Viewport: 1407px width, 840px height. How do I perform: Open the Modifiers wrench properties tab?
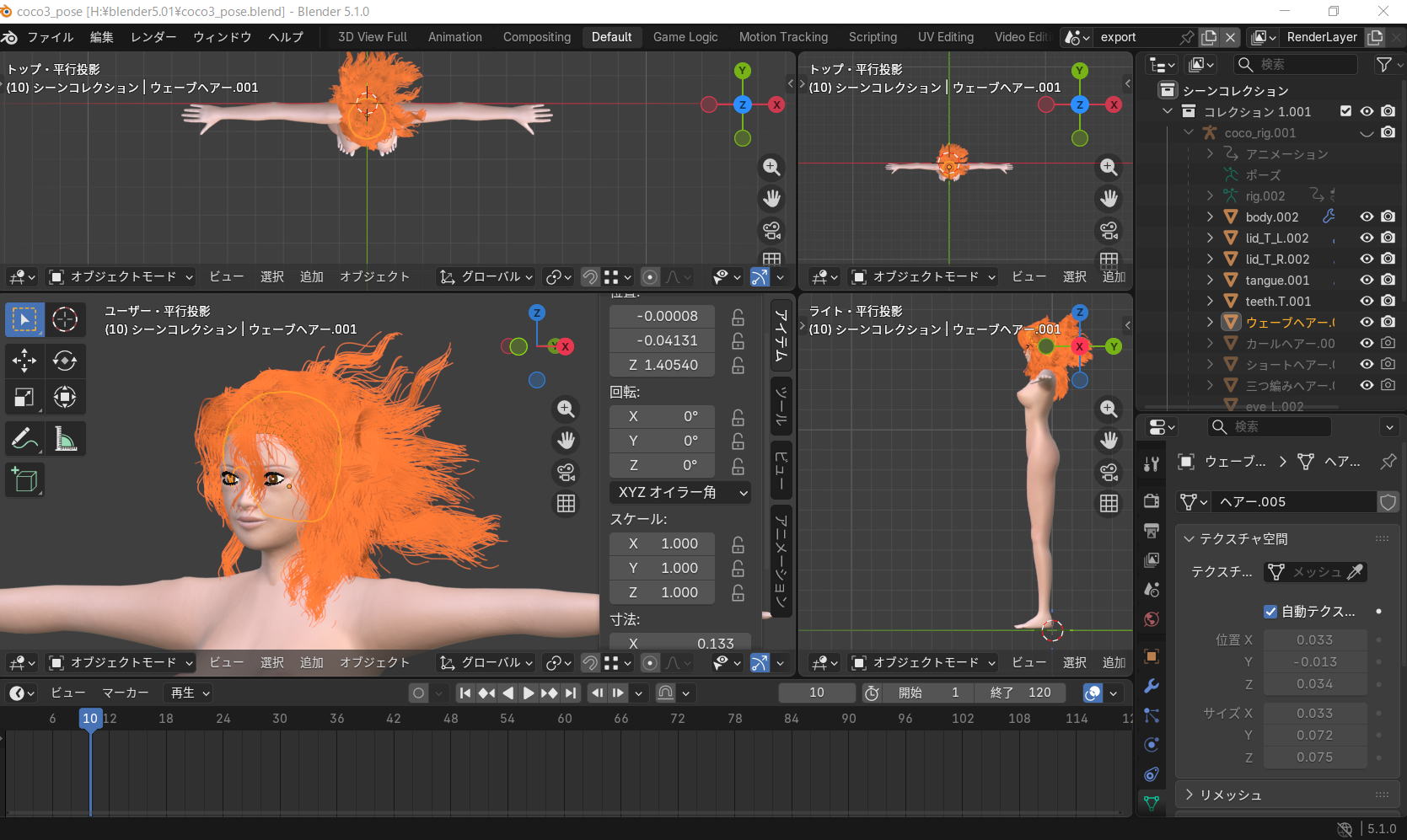pos(1152,686)
